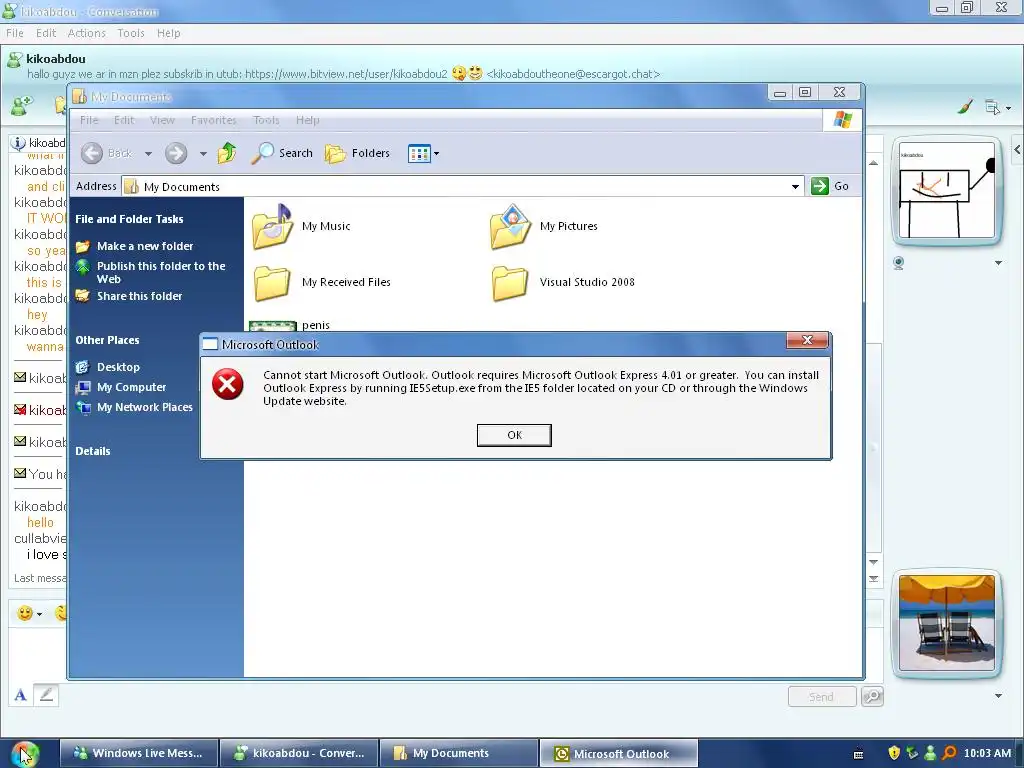The width and height of the screenshot is (1024, 768).
Task: Click the Search button in My Documents toolbar
Action: [x=282, y=153]
